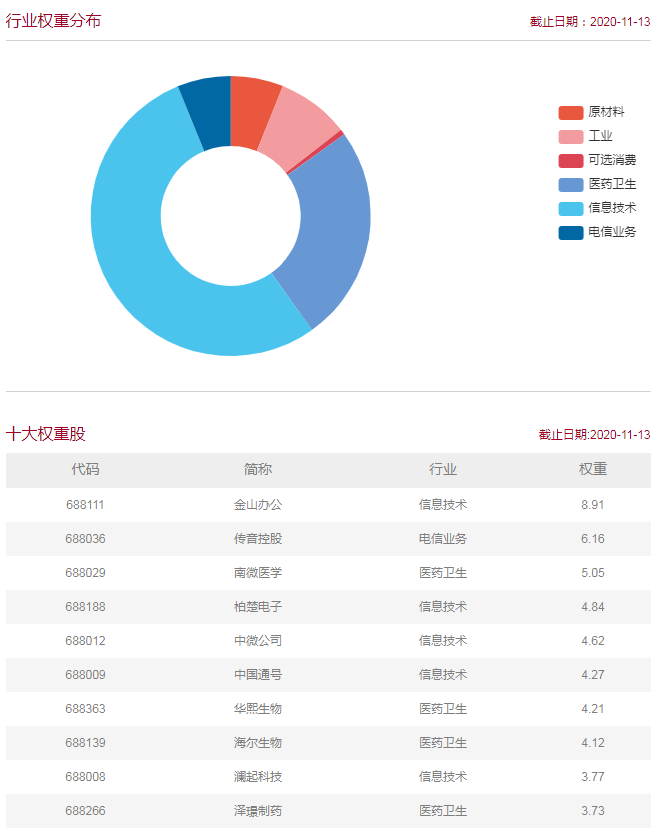The height and width of the screenshot is (831, 661).
Task: Click stock name 柏楚电子
Action: pos(258,607)
